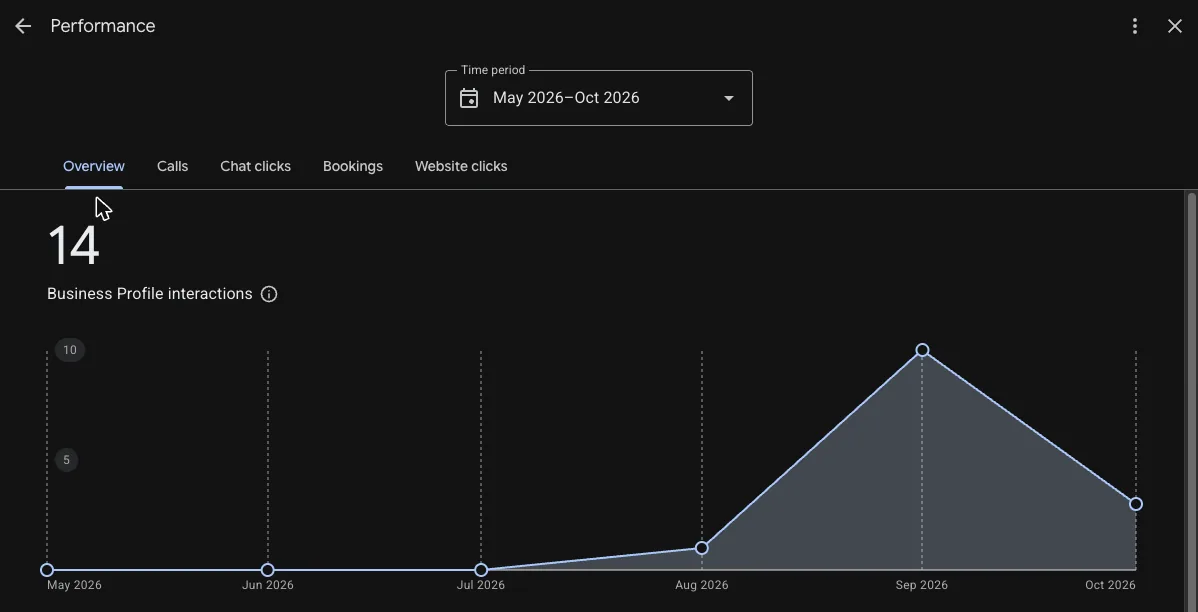Click the May 2026 axis label
This screenshot has width=1198, height=612.
pos(74,585)
